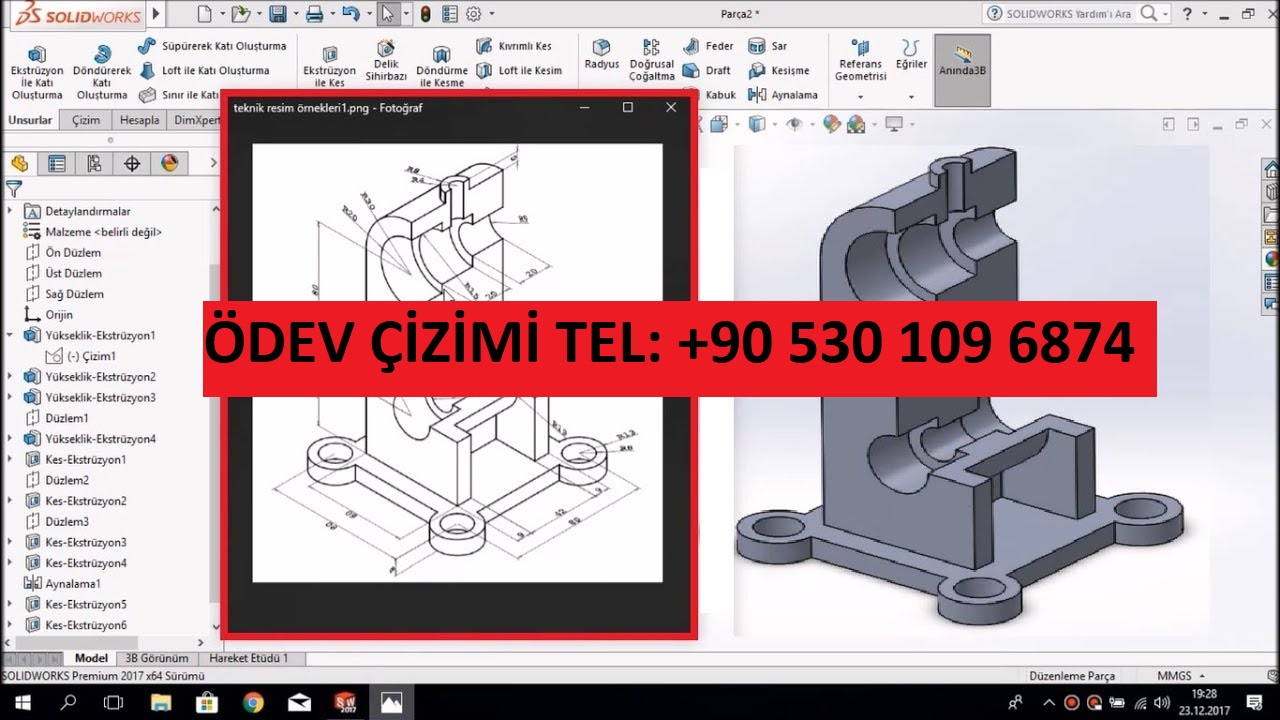Open the Windows Start menu
Screen dimensions: 1280x720
coord(21,702)
